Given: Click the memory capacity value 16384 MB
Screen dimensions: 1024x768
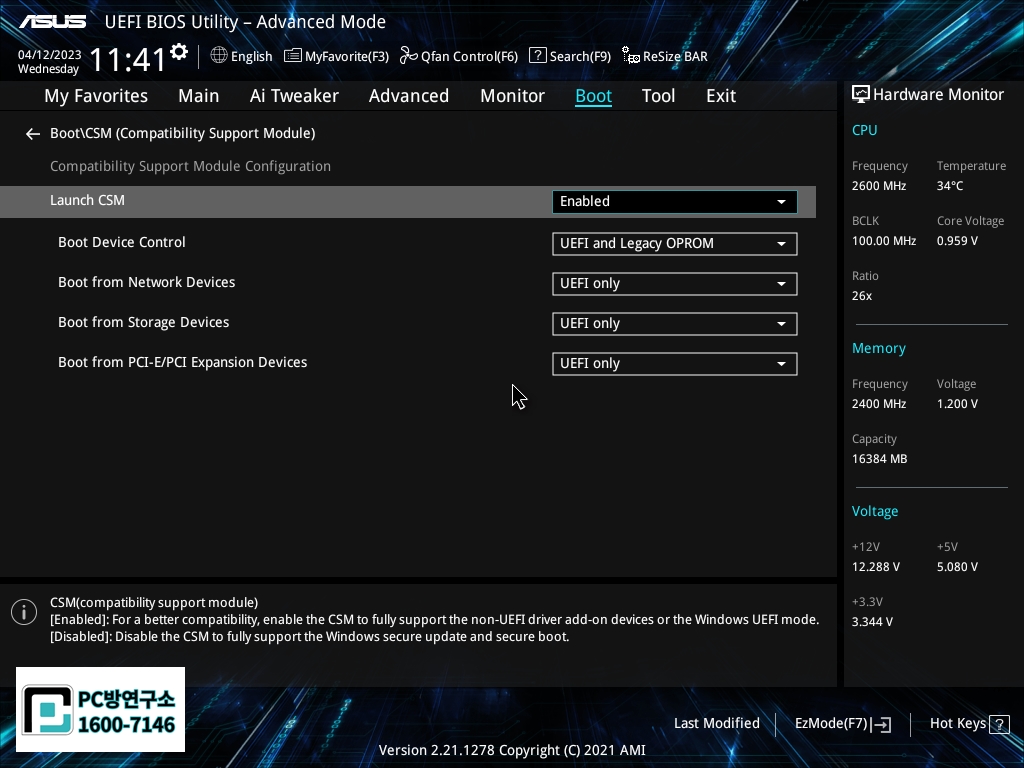Looking at the screenshot, I should (x=879, y=459).
